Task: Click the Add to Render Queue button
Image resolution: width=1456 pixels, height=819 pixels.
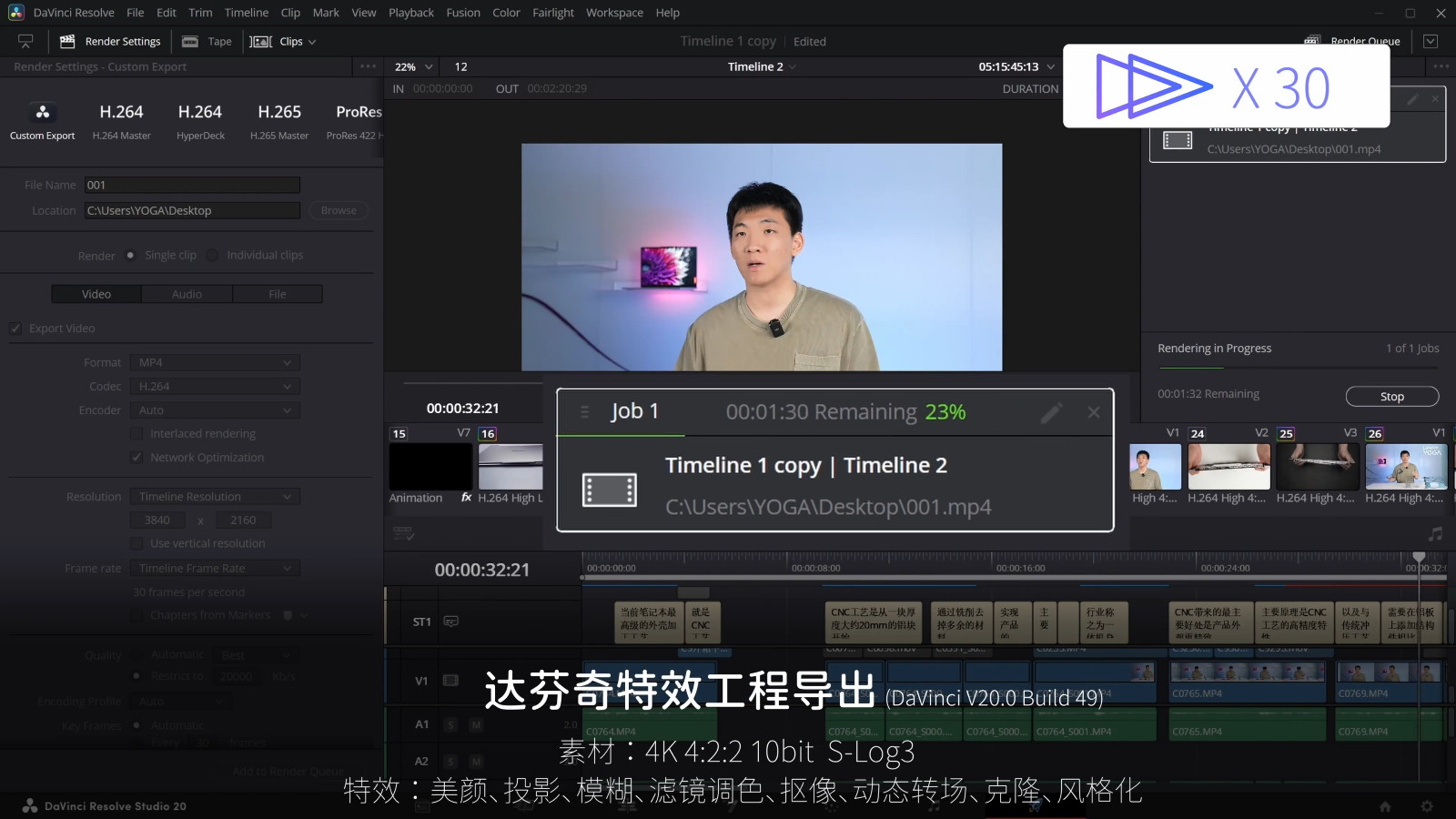Action: [288, 771]
